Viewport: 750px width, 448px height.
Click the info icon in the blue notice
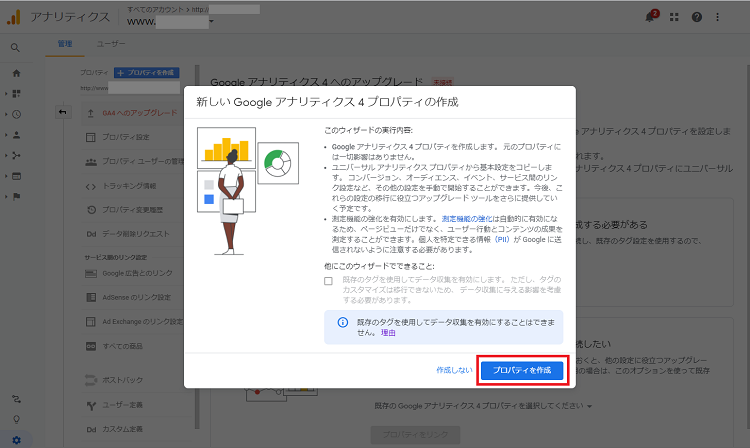342,322
